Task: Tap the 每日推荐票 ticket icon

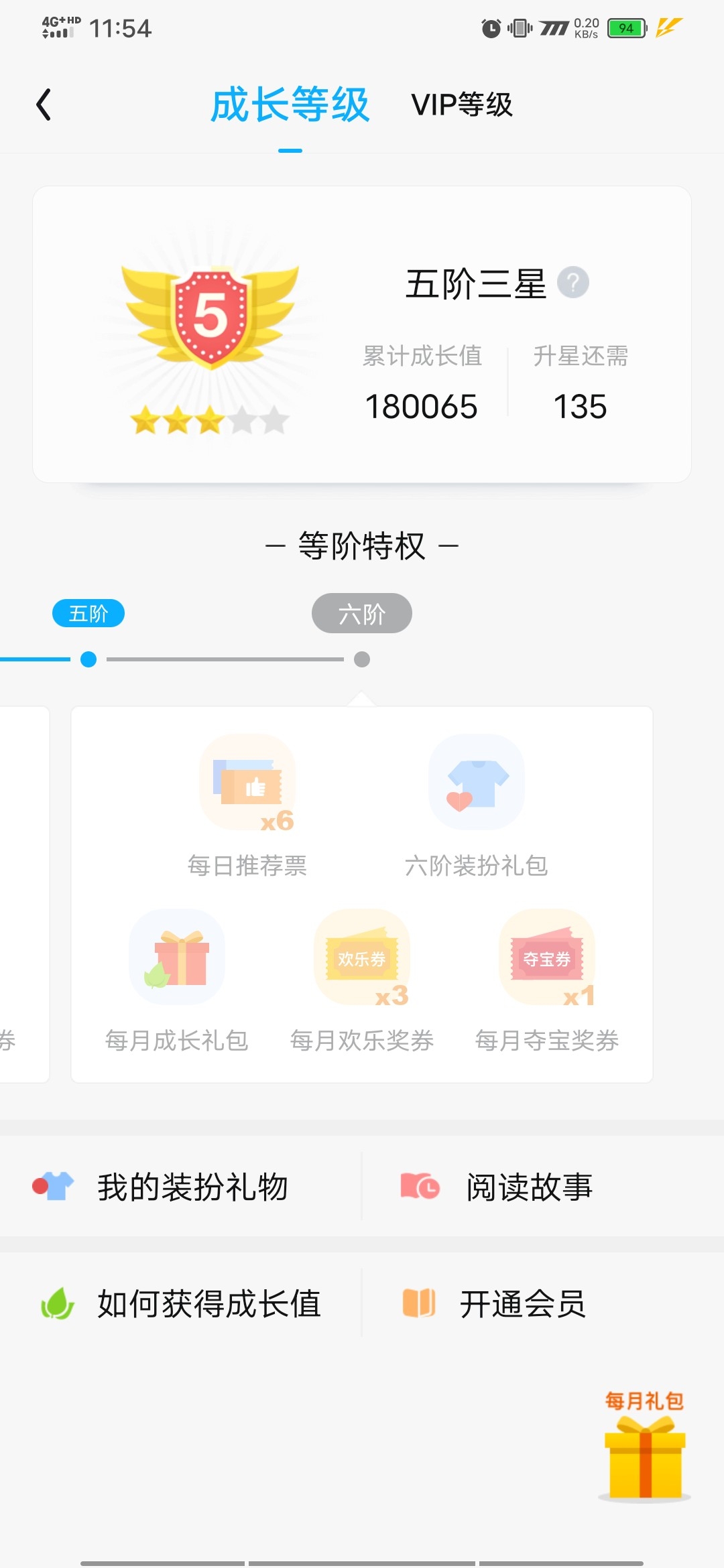Action: point(247,782)
